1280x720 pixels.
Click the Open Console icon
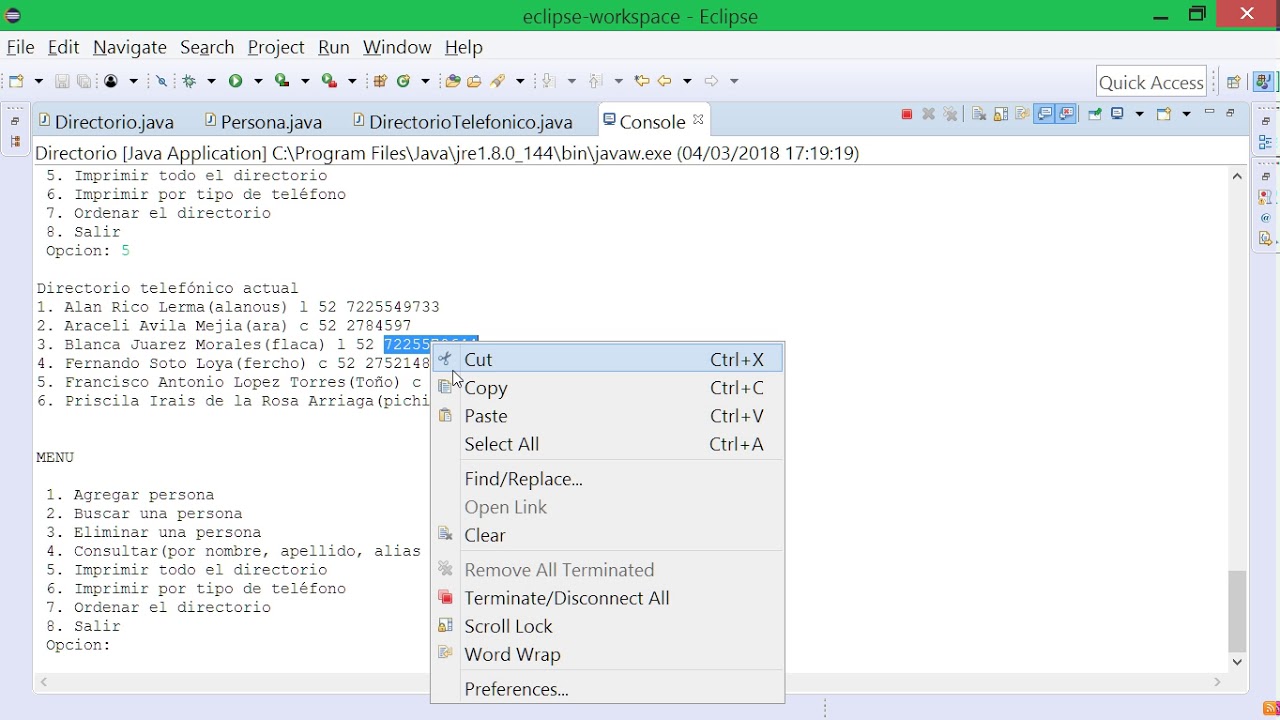tap(1164, 114)
